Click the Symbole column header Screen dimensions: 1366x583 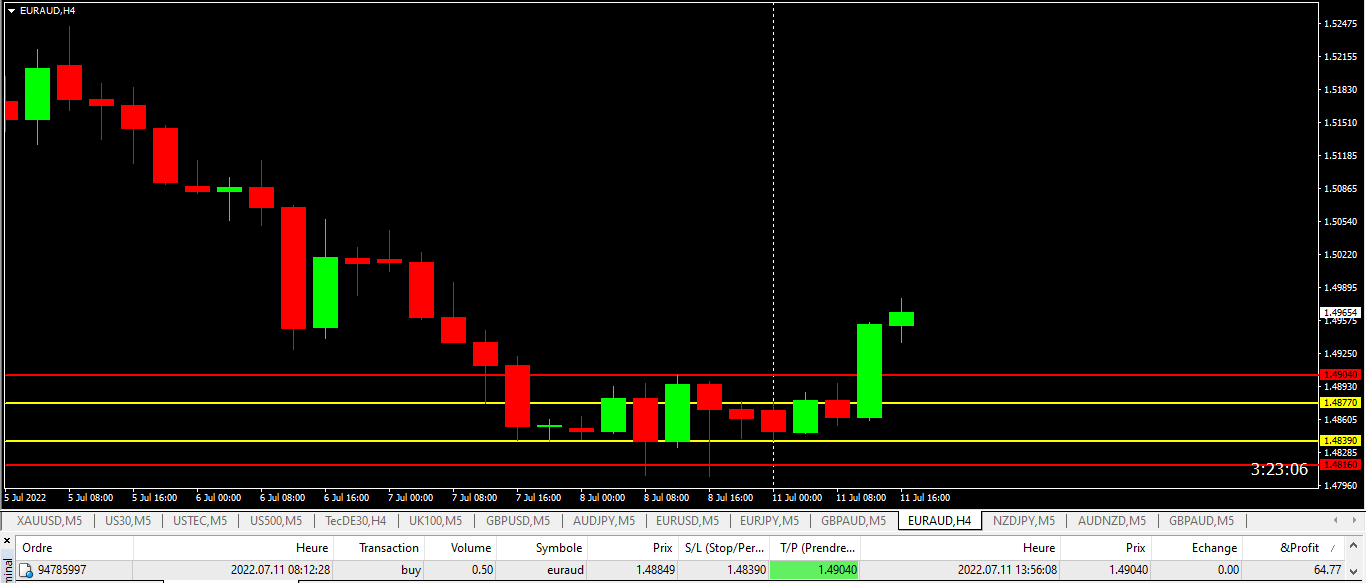tap(558, 548)
